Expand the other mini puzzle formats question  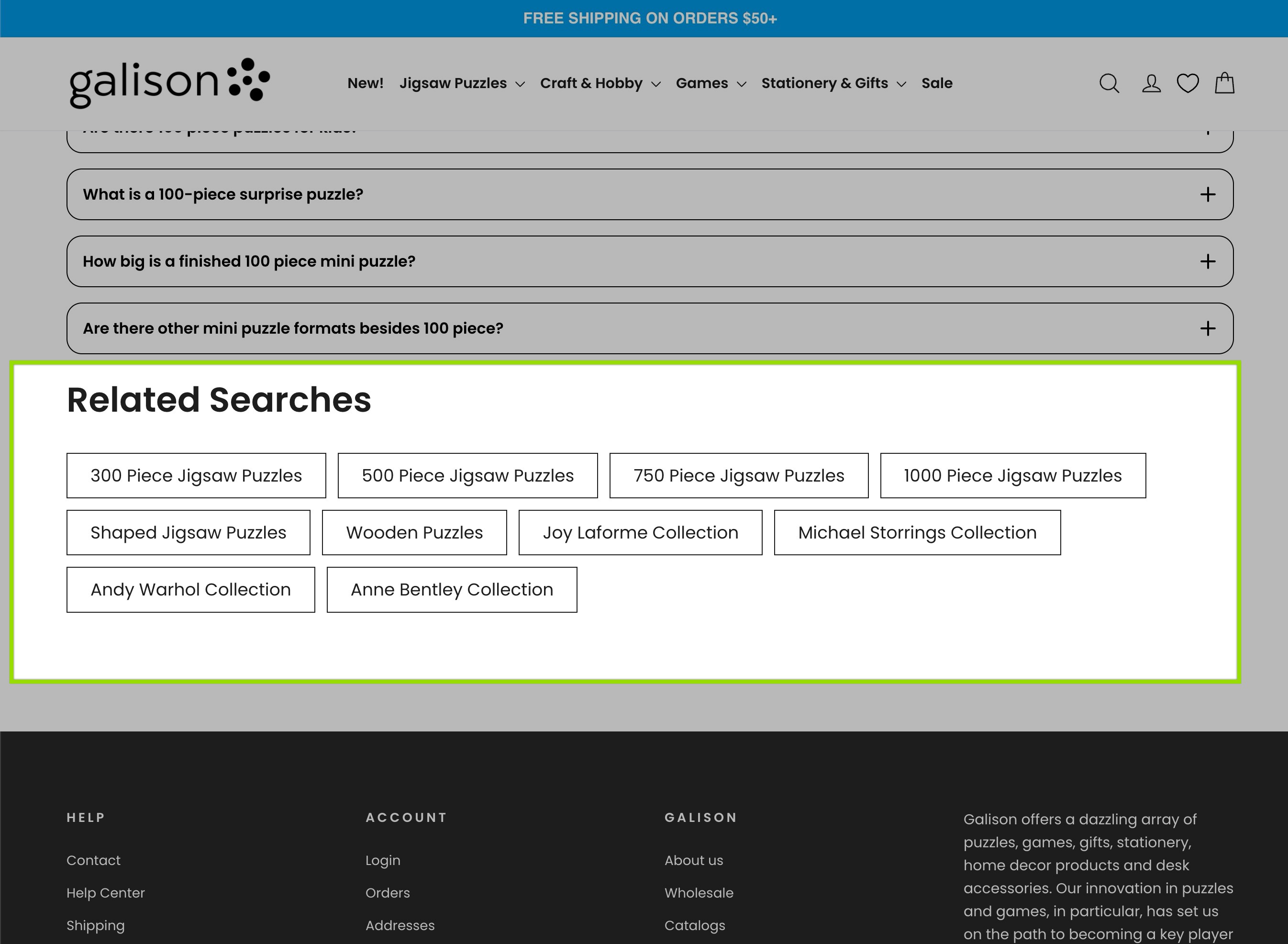650,328
